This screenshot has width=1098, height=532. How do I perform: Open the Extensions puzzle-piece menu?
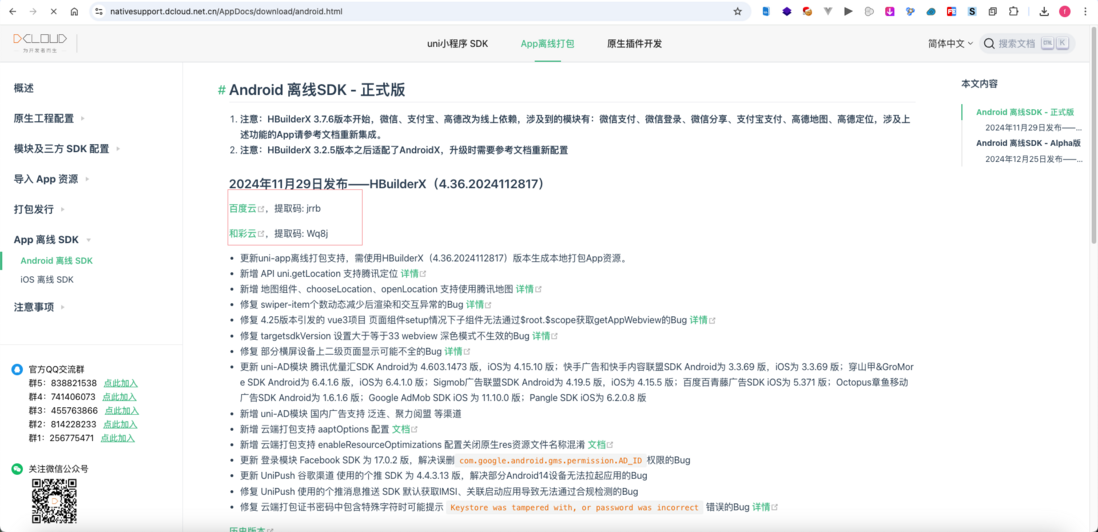tap(1013, 12)
